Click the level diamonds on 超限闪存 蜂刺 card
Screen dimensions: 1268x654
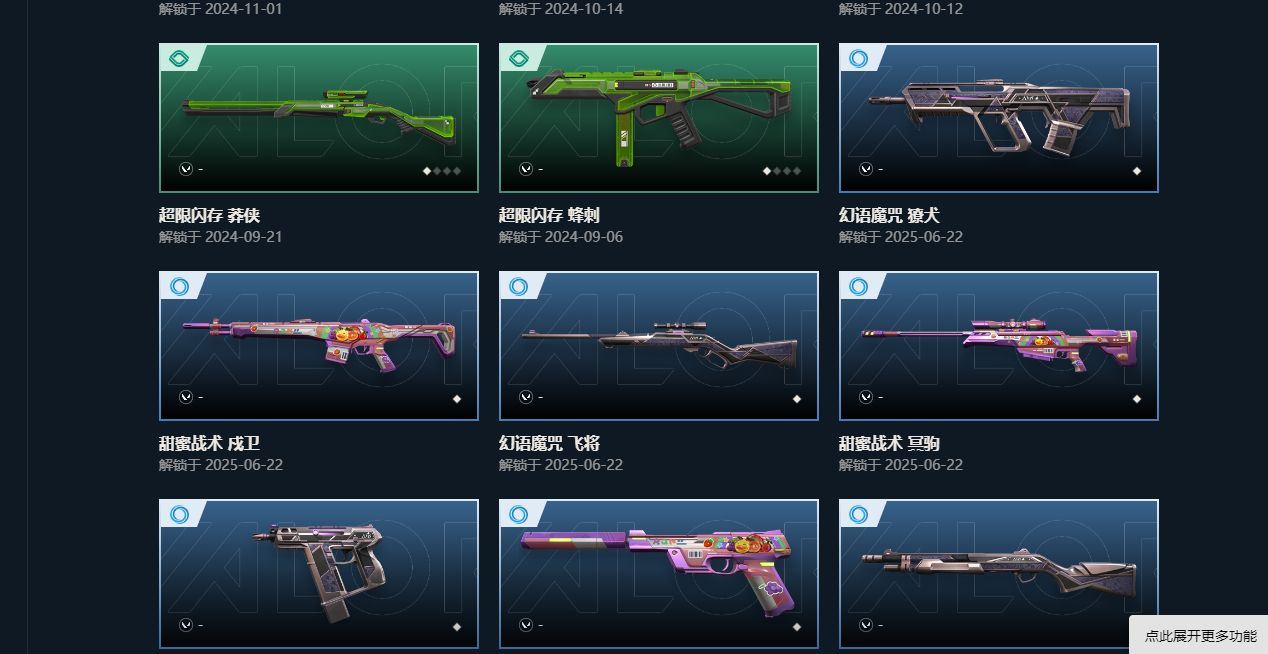click(x=782, y=171)
